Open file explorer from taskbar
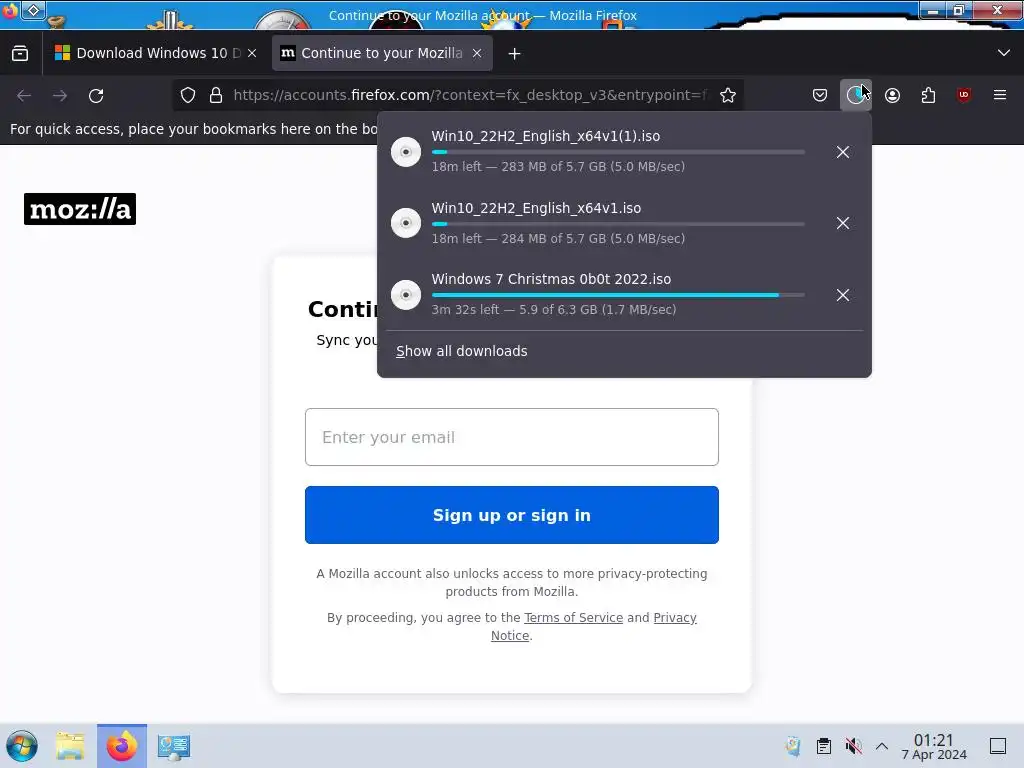 click(70, 746)
